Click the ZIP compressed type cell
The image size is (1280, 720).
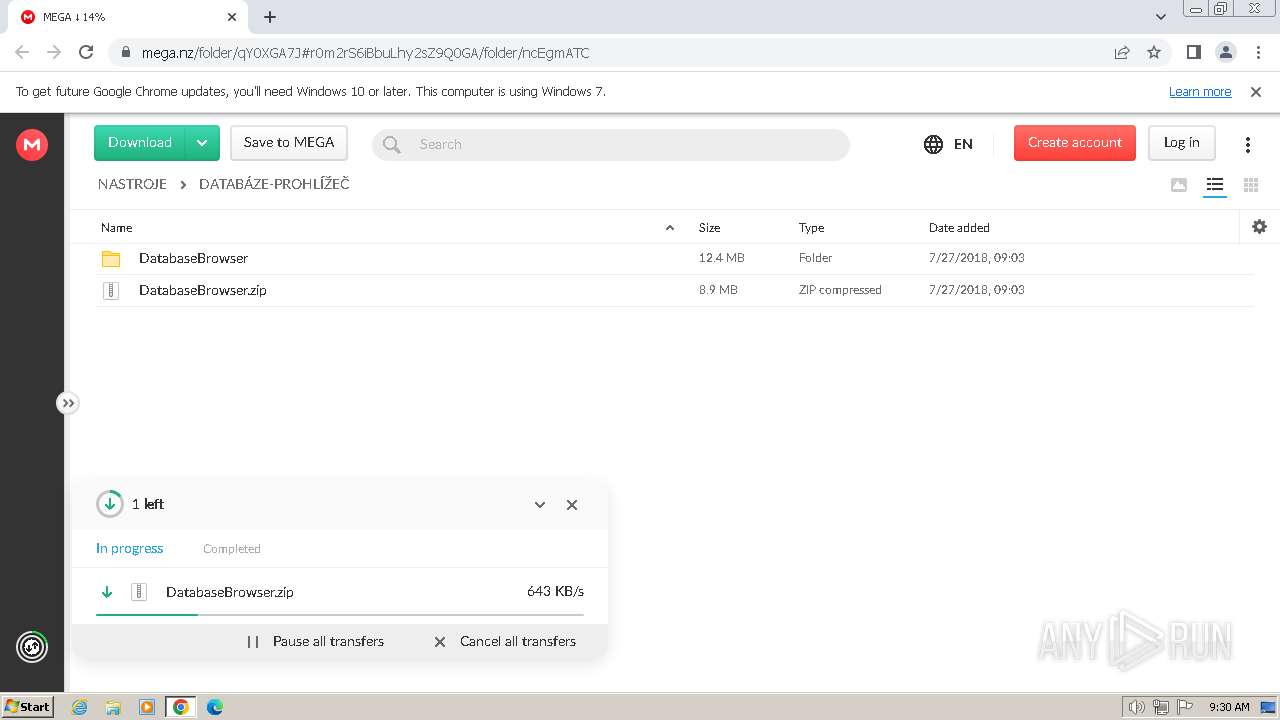click(x=840, y=290)
